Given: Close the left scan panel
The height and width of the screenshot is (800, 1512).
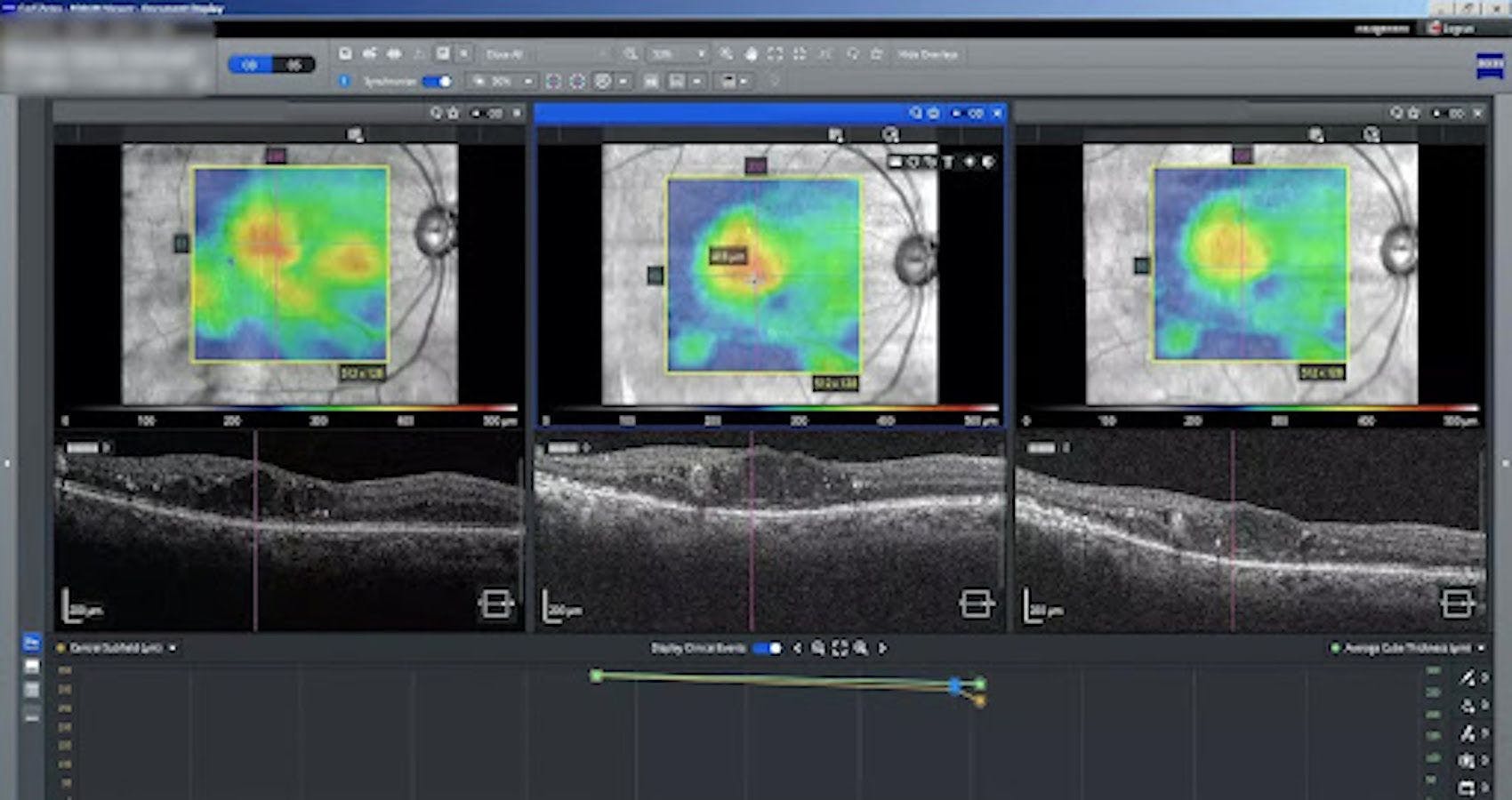Looking at the screenshot, I should pyautogui.click(x=517, y=113).
